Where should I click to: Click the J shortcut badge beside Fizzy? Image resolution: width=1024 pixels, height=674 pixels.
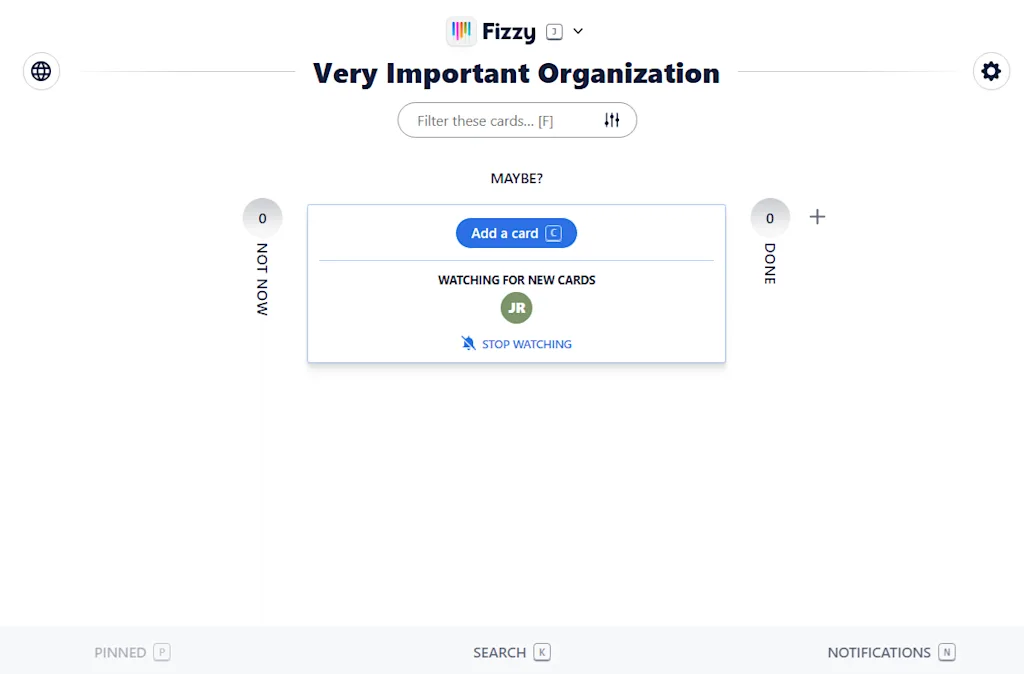(554, 32)
